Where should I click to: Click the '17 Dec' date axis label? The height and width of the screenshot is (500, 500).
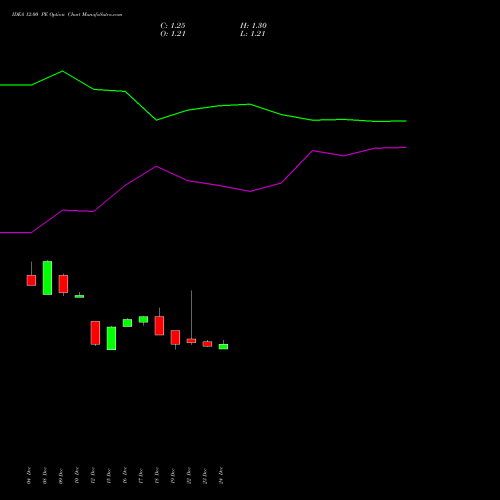[x=141, y=475]
